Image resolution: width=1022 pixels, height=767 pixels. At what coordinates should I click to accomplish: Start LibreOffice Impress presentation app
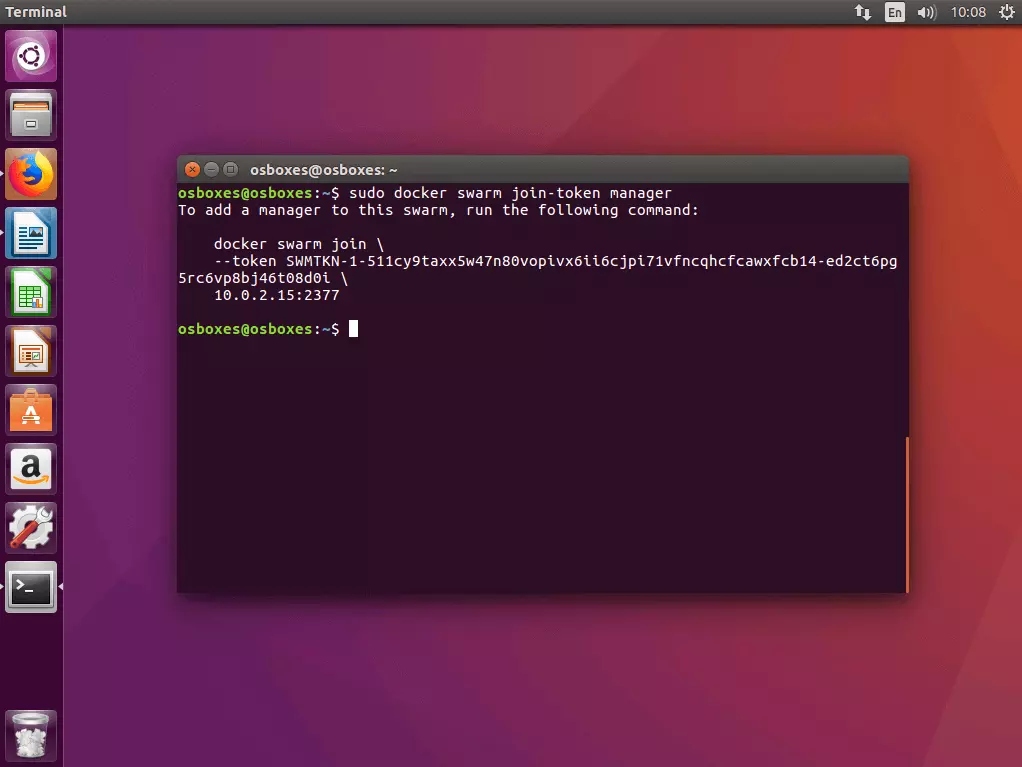coord(32,351)
